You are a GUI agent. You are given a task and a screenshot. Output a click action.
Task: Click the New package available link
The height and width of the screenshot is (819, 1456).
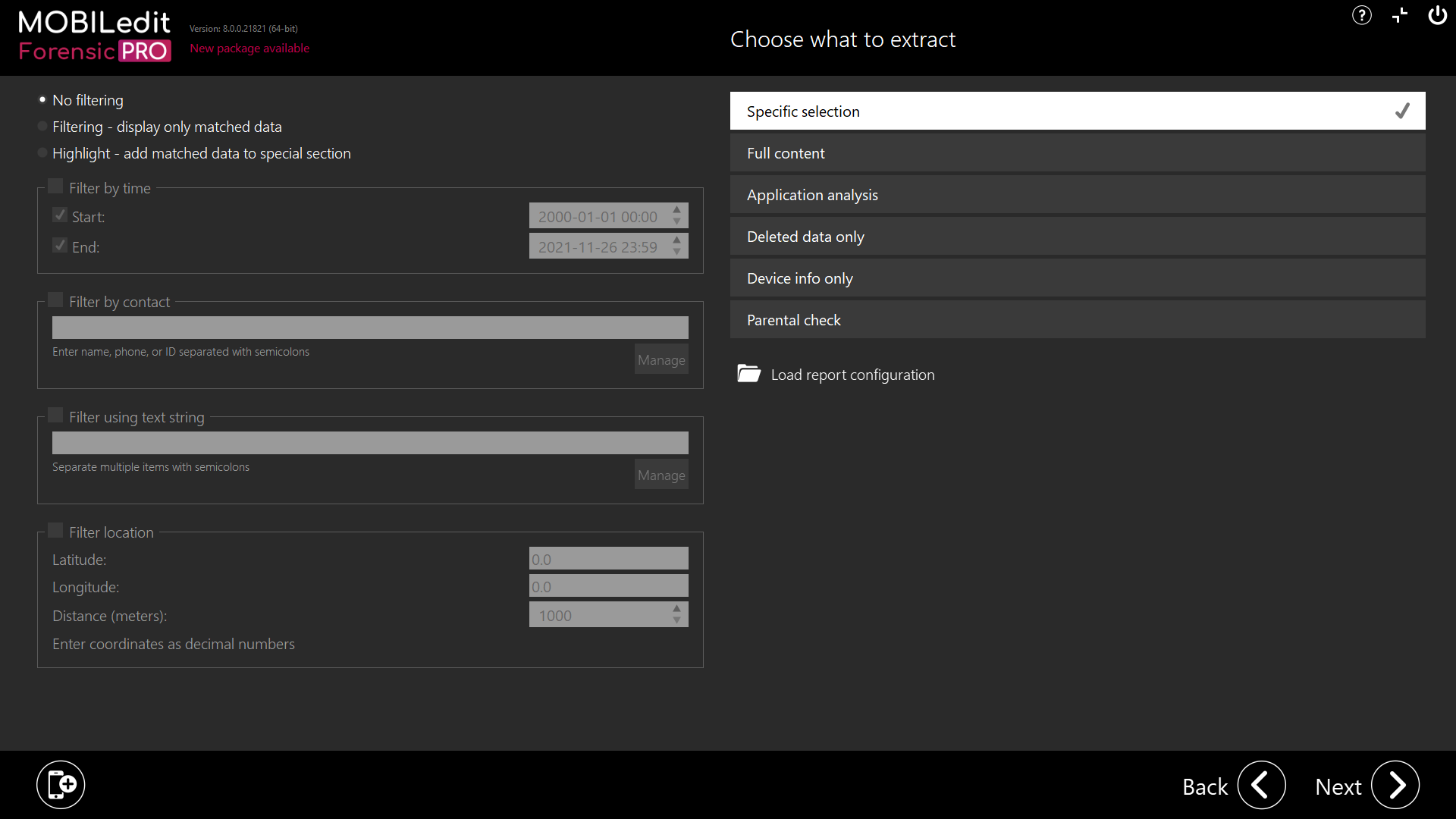click(249, 49)
